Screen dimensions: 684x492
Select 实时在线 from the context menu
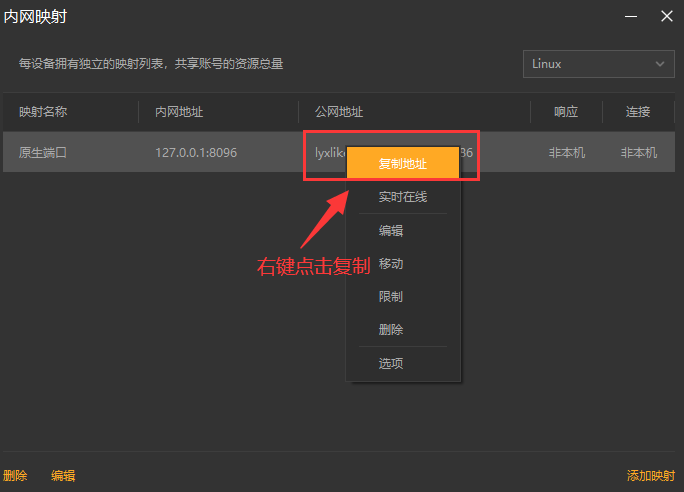click(x=403, y=197)
